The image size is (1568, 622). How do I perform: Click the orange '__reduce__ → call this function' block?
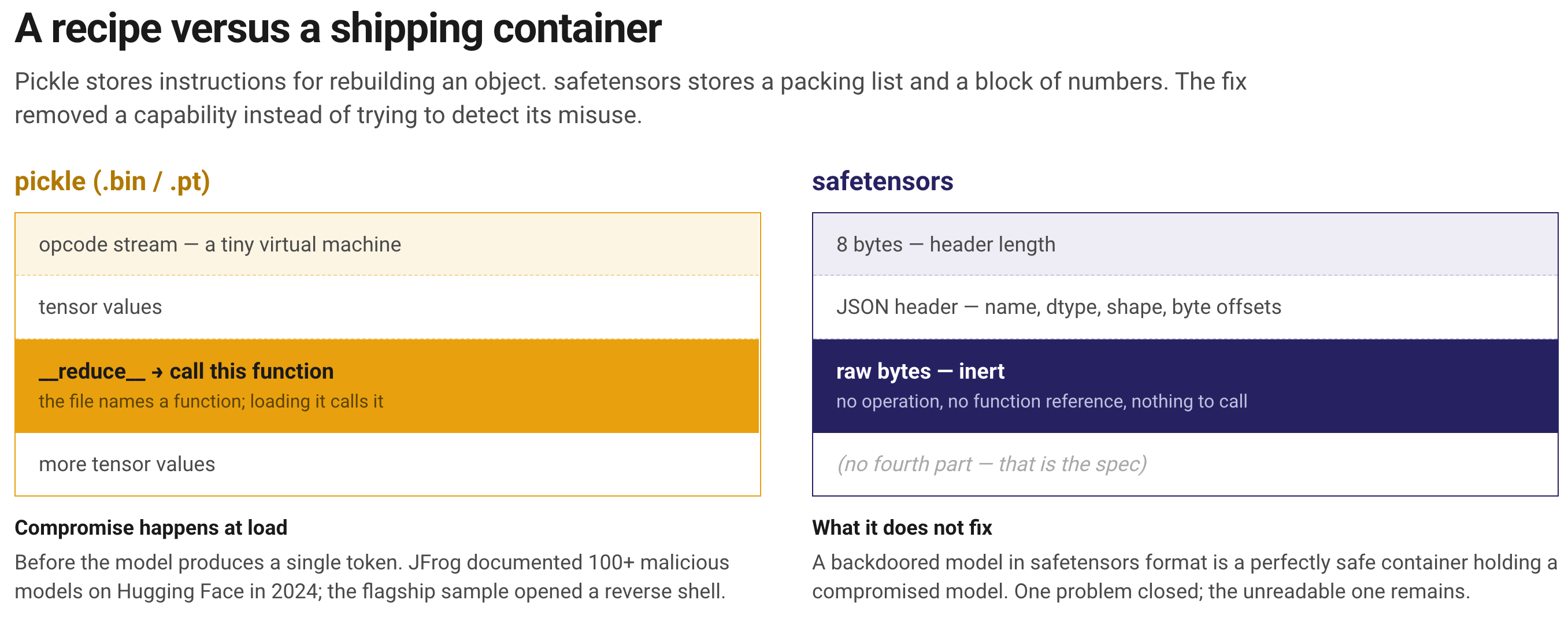coord(387,385)
